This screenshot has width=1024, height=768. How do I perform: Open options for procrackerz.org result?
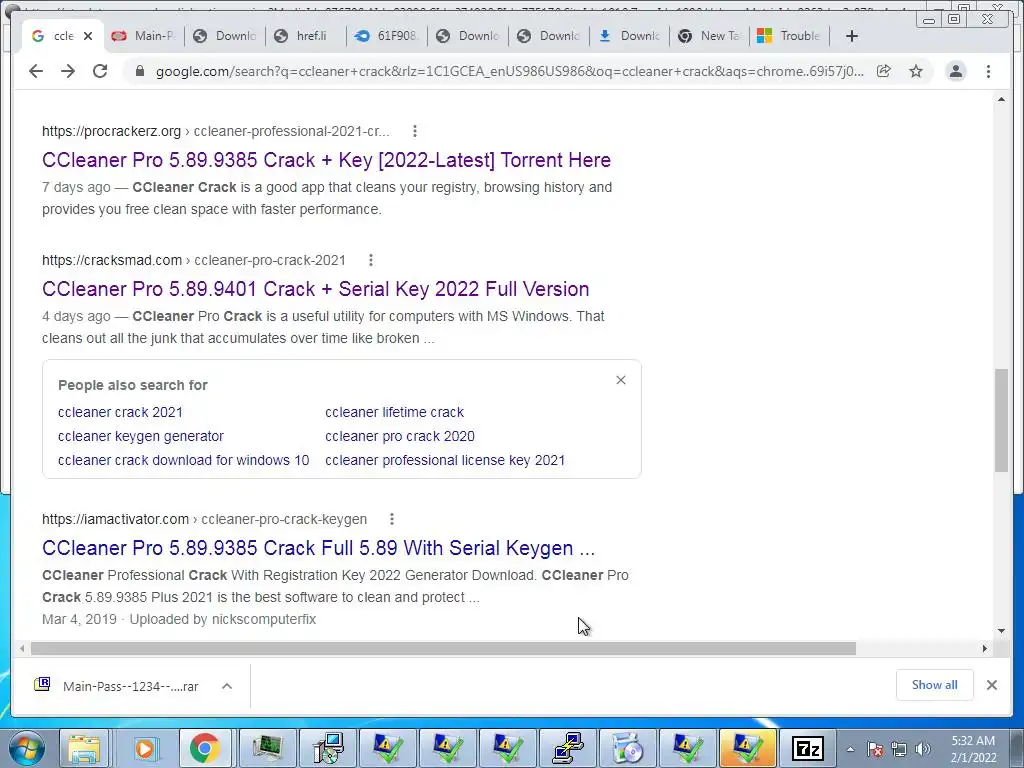415,131
